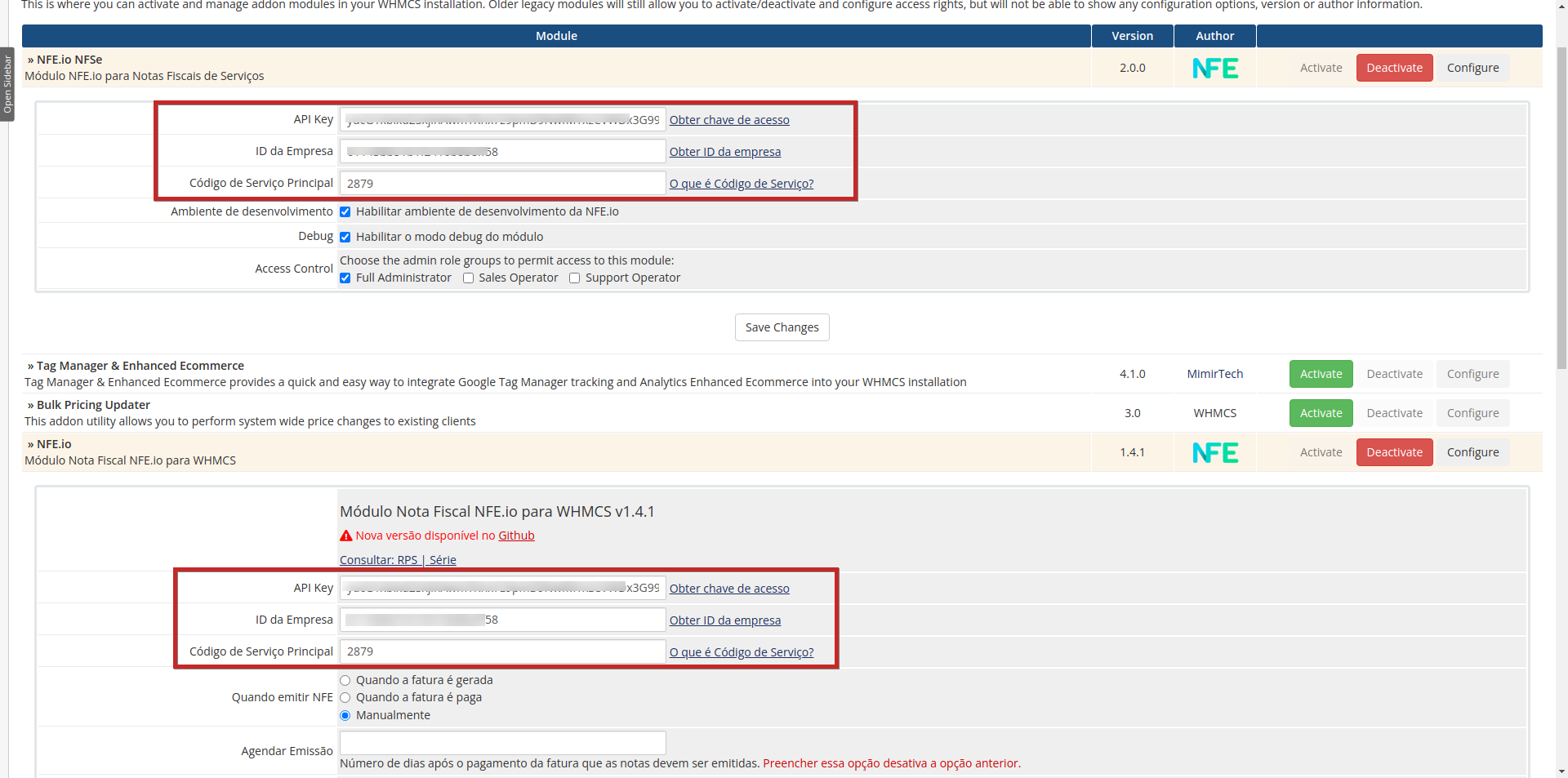Viewport: 1568px width, 778px height.
Task: Enable Sales Operator access checkbox
Action: (468, 278)
